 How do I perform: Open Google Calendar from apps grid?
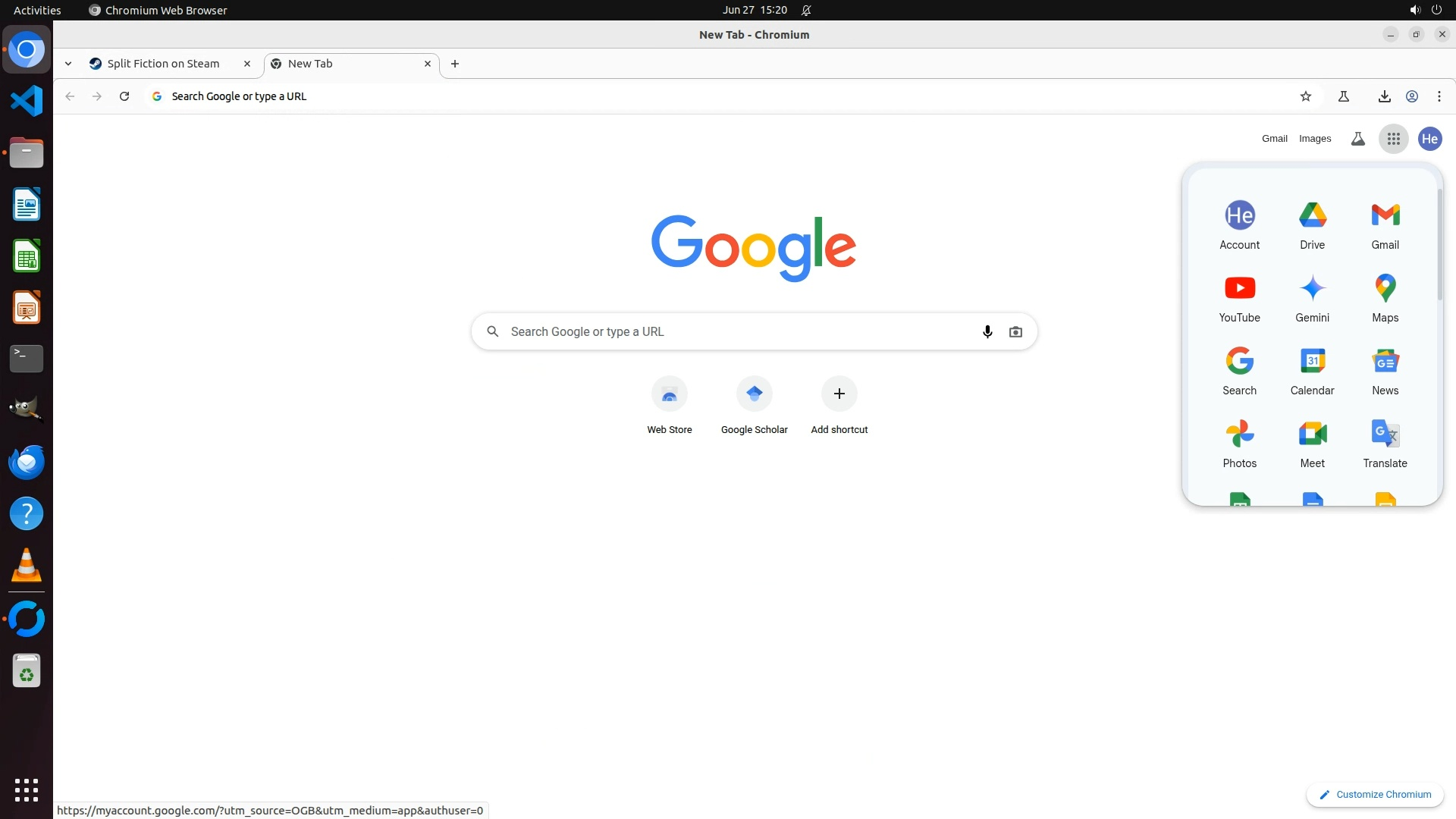(1312, 370)
